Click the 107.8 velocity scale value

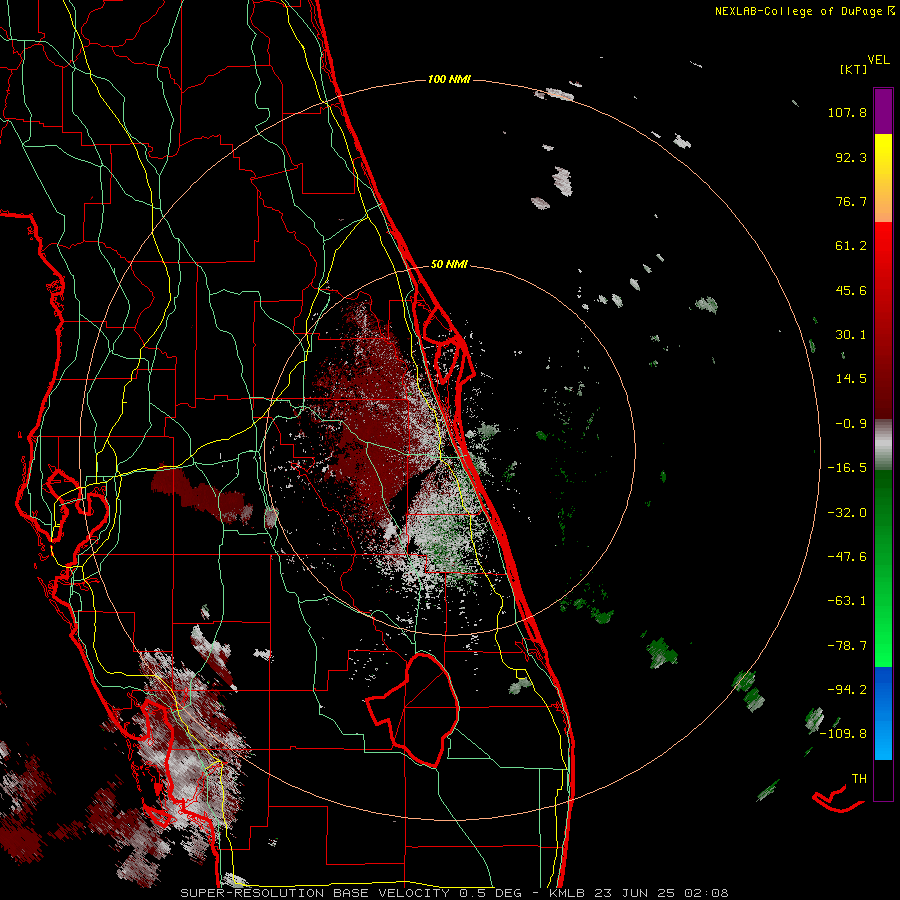pos(847,112)
